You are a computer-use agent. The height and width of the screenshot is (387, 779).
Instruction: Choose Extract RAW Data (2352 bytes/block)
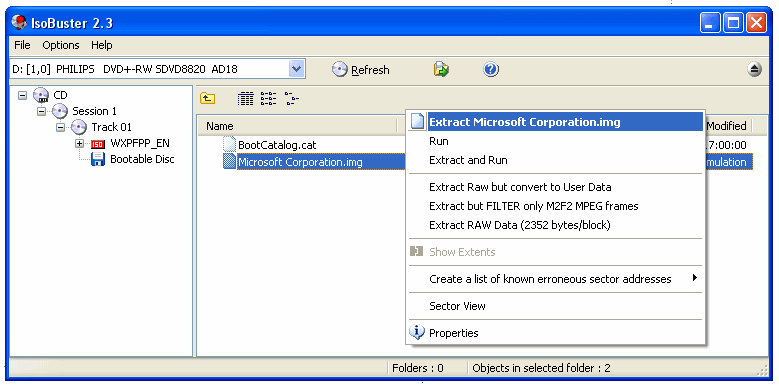click(x=556, y=225)
